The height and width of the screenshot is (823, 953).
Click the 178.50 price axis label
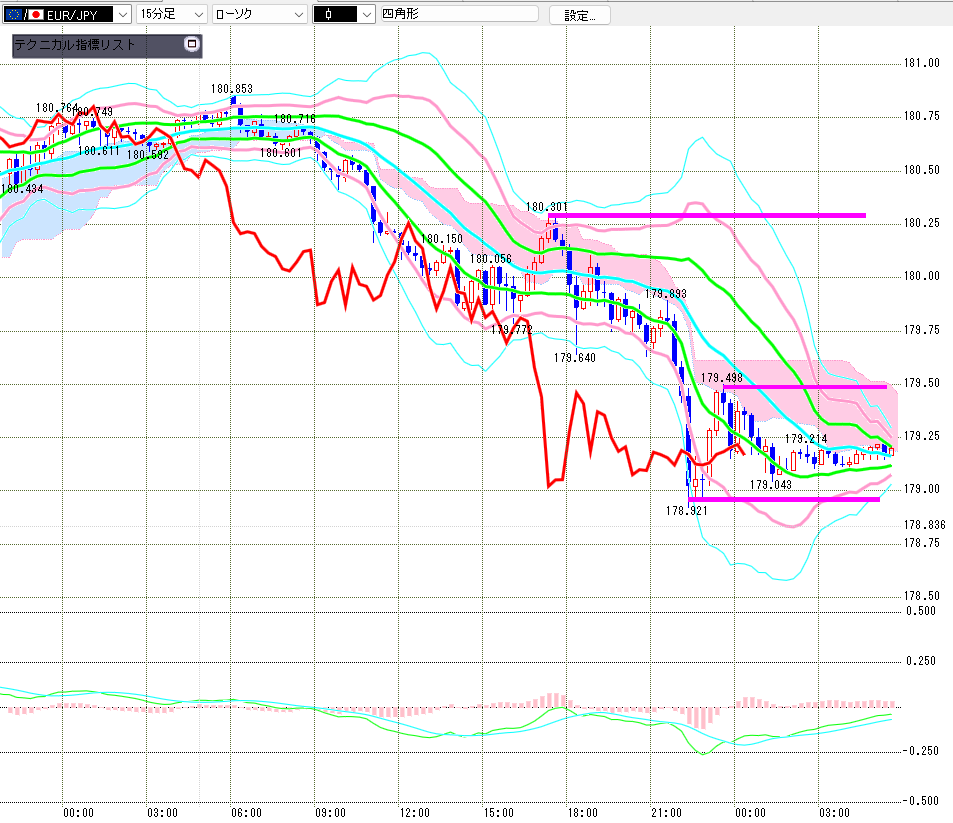pos(921,596)
